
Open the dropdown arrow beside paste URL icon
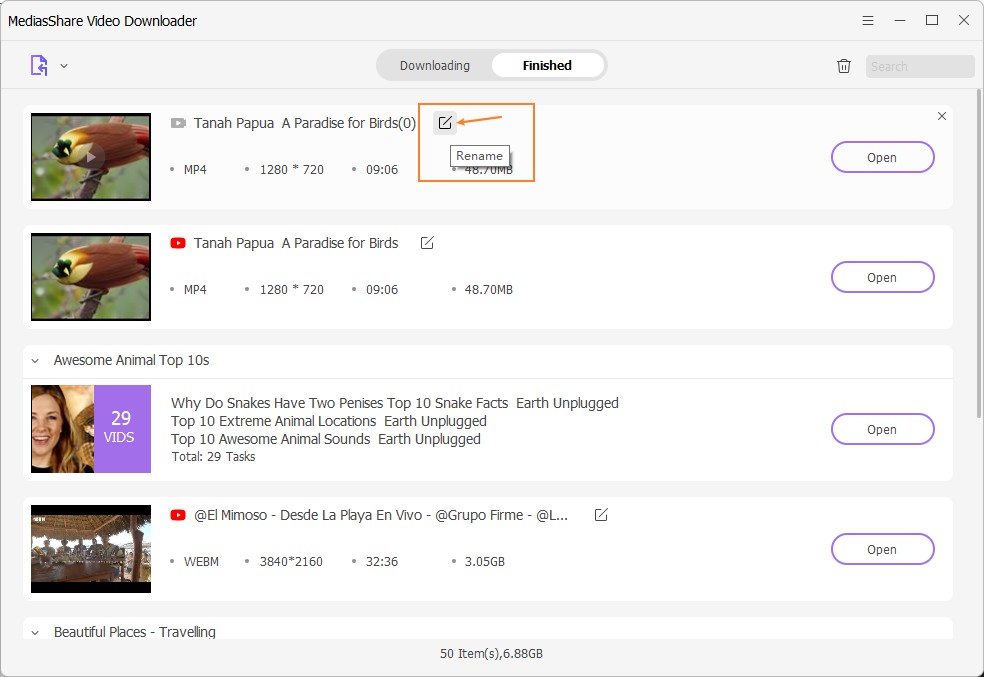pos(64,66)
